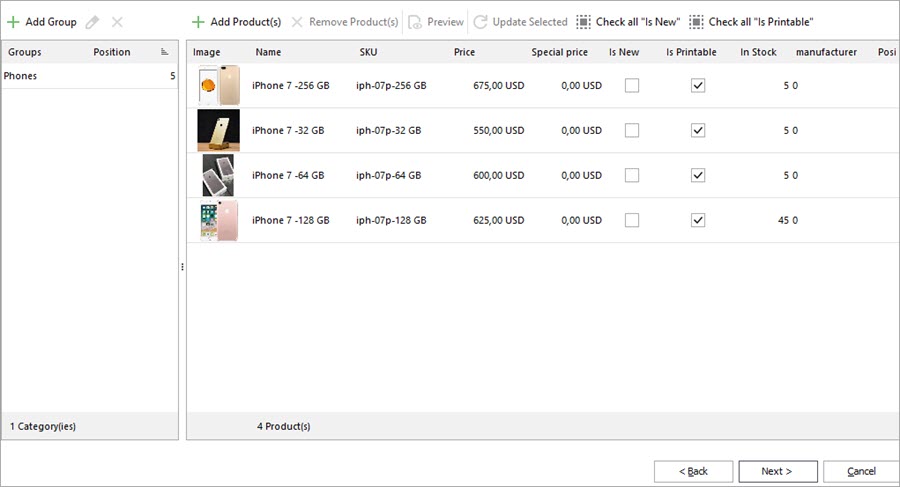The height and width of the screenshot is (487, 900).
Task: Click the panel splitter handle dots
Action: 183,267
